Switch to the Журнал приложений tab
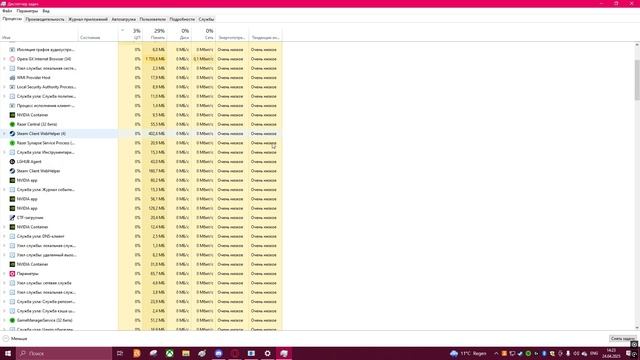This screenshot has width=640, height=360. point(88,19)
